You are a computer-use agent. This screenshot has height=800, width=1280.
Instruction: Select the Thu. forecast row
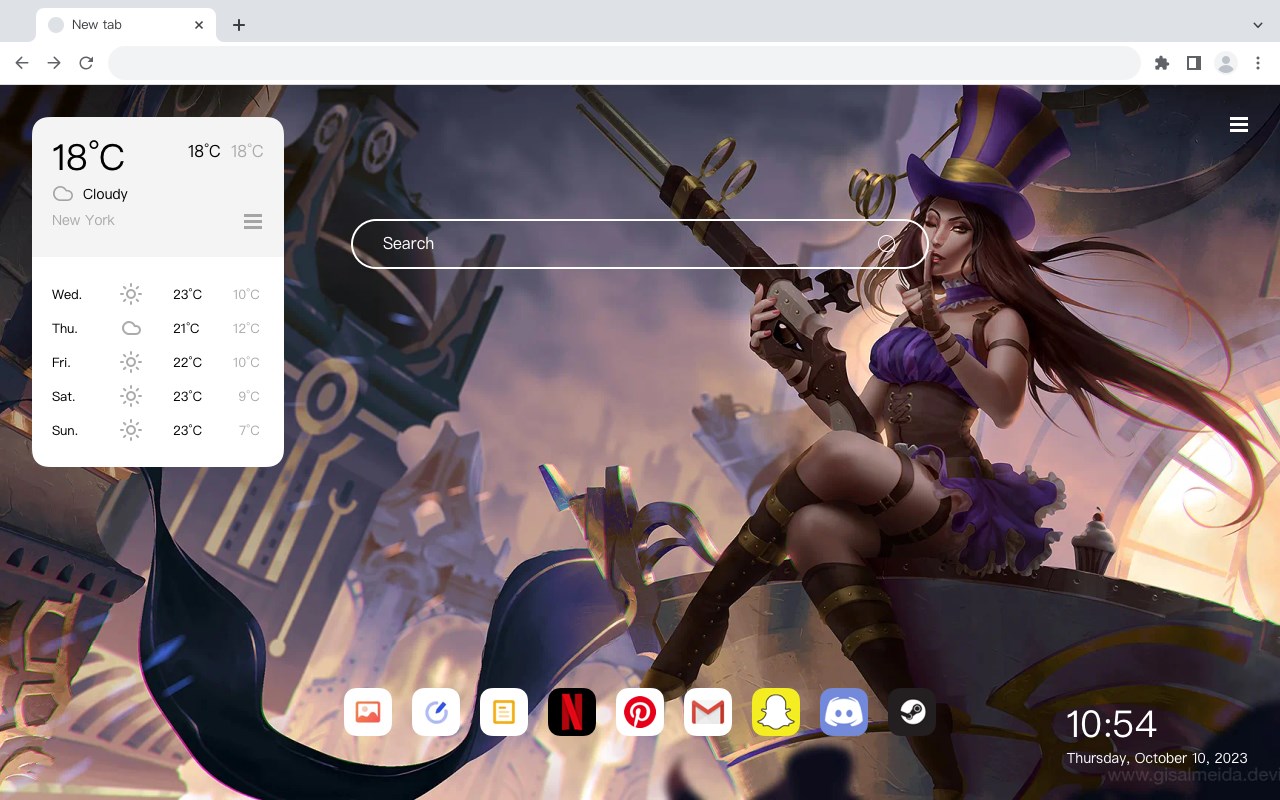pos(157,328)
